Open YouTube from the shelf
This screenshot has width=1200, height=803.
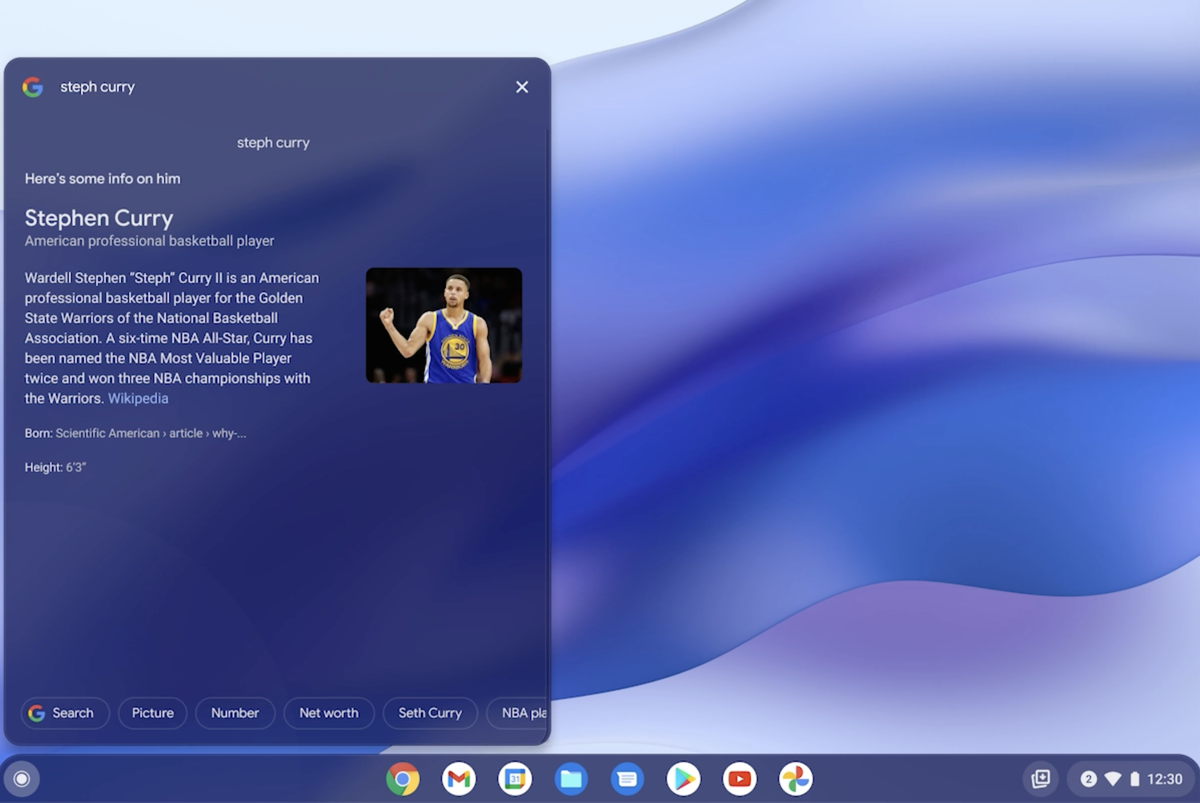pos(739,778)
